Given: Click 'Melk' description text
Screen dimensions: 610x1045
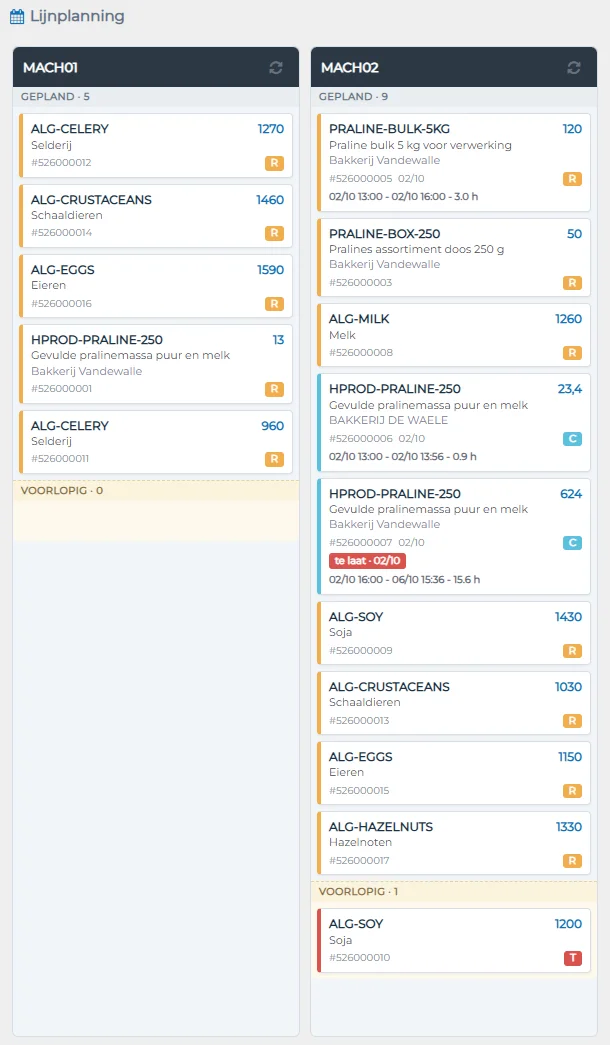Looking at the screenshot, I should click(342, 335).
